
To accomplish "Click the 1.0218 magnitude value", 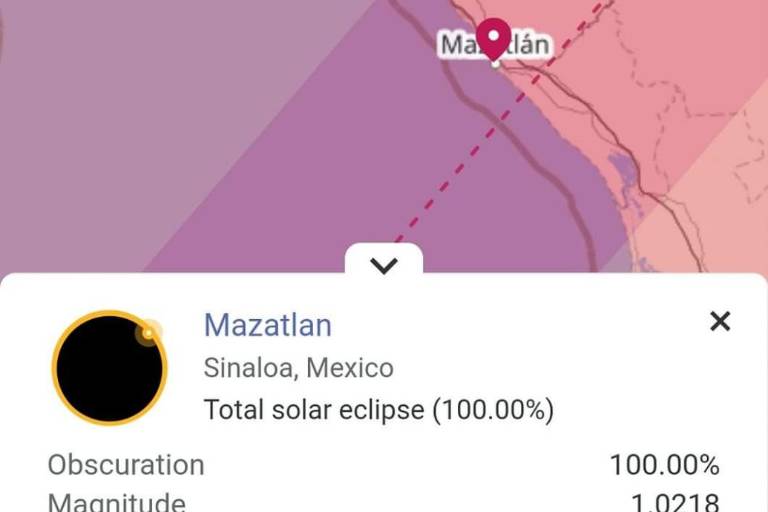I will [x=674, y=503].
